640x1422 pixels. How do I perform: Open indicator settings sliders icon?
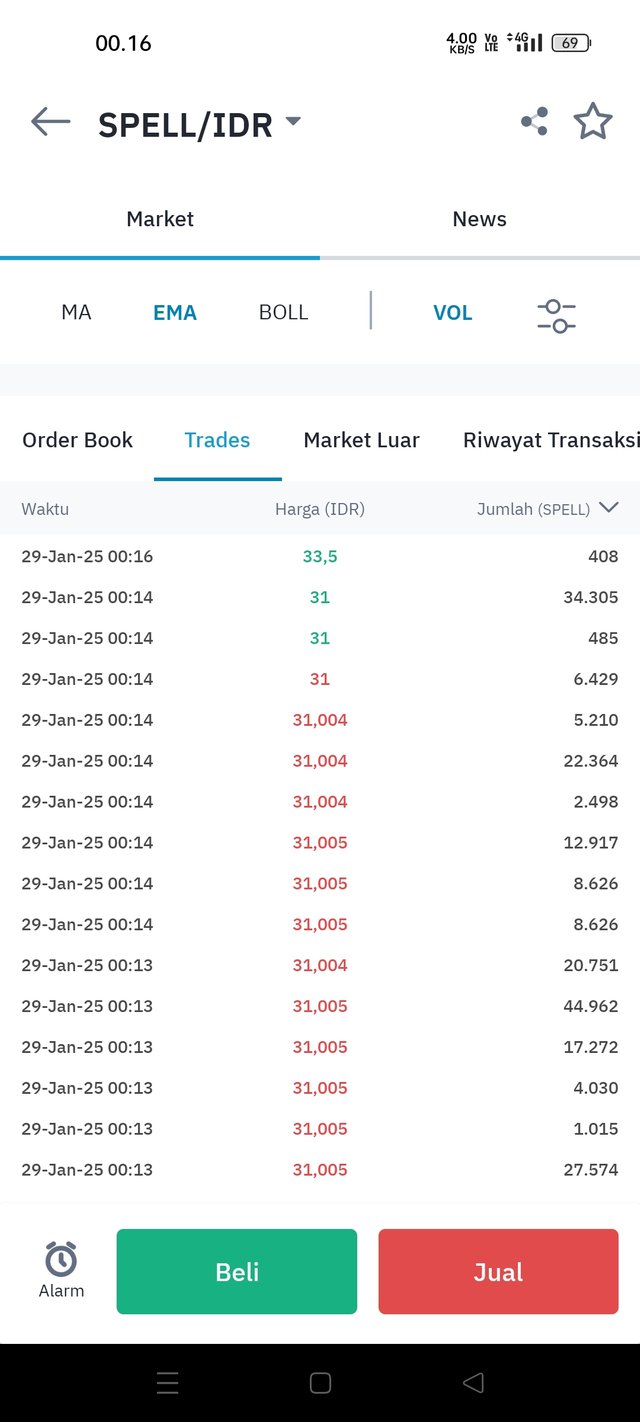(x=556, y=316)
